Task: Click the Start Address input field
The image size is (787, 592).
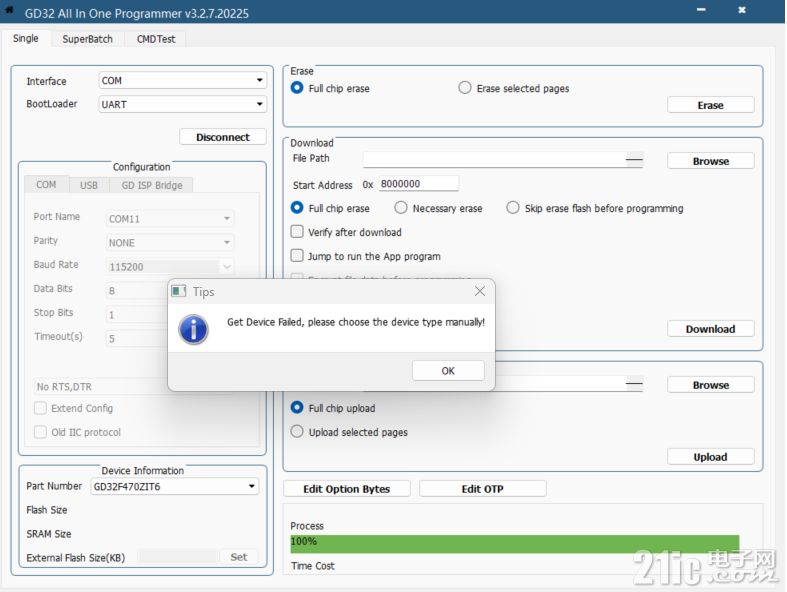Action: point(419,184)
